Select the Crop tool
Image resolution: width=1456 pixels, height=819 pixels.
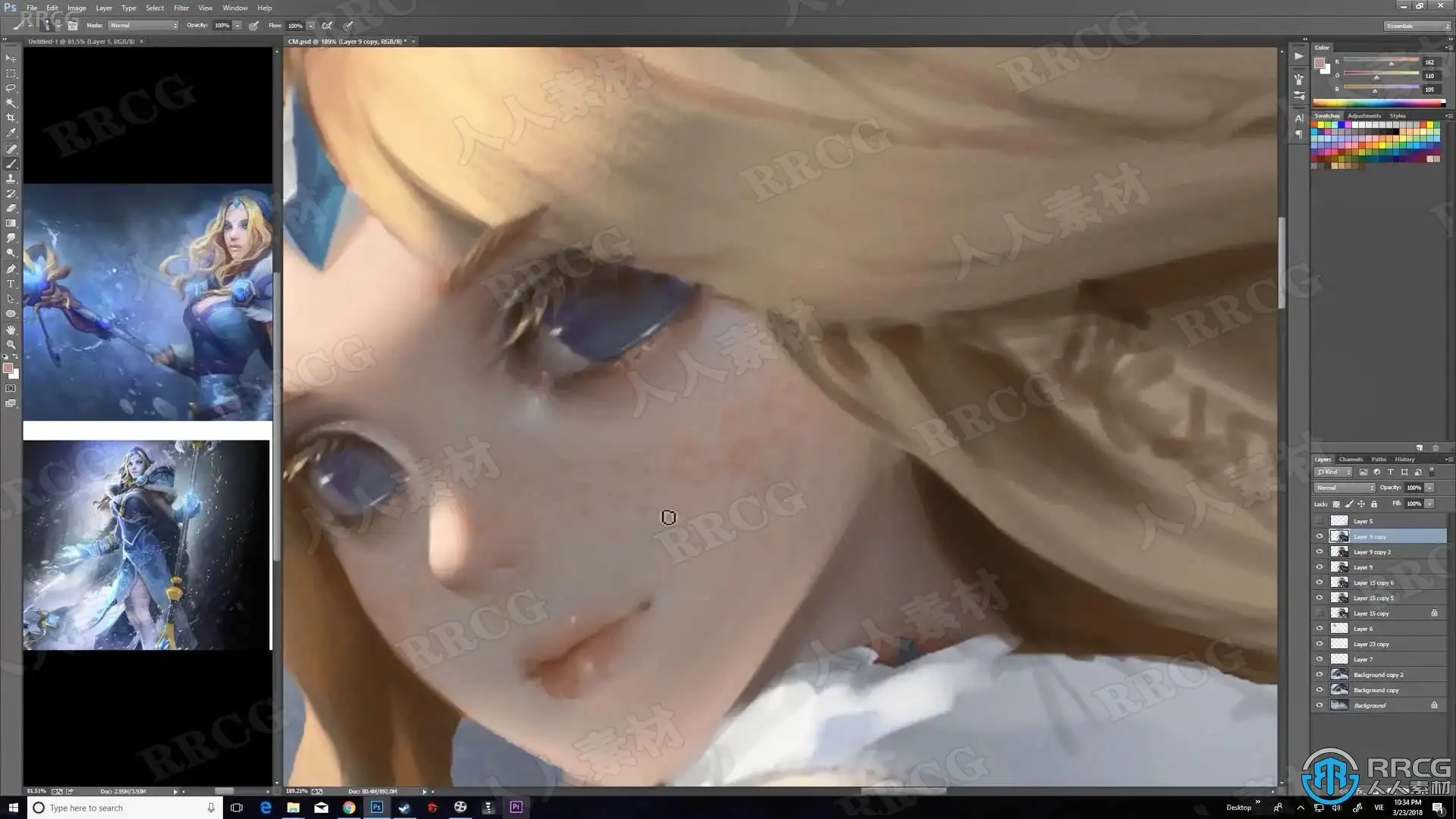pyautogui.click(x=11, y=118)
